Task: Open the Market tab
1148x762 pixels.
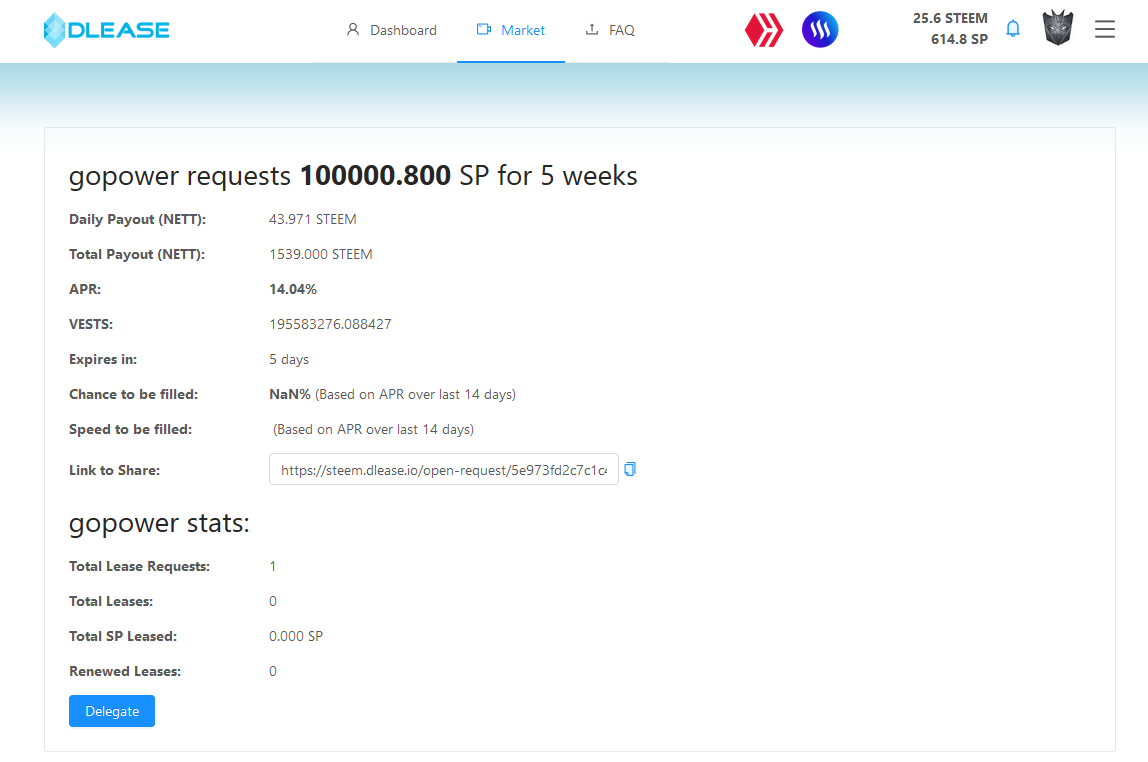Action: click(x=511, y=30)
